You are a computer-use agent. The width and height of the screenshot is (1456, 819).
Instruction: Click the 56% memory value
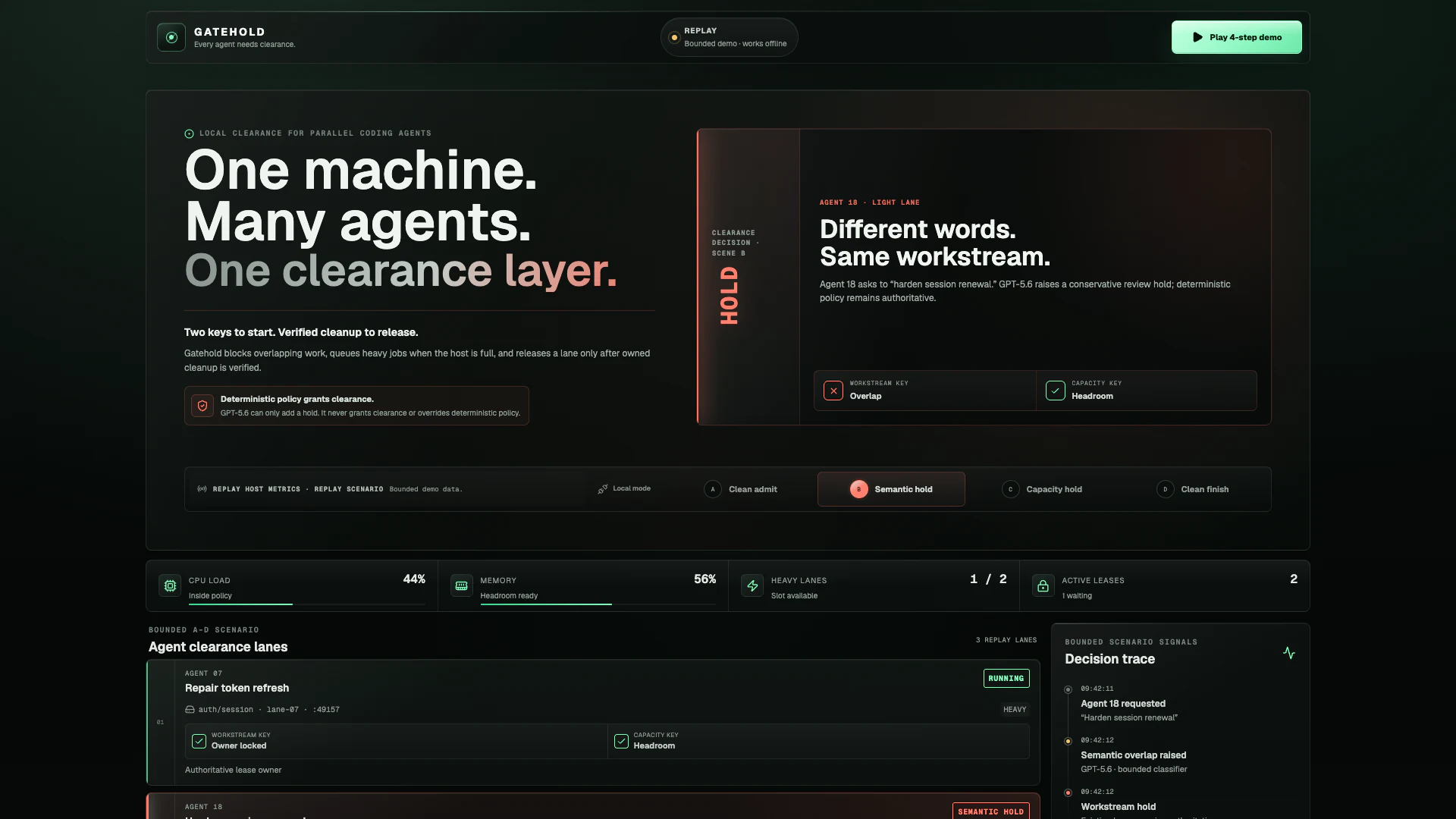pyautogui.click(x=704, y=579)
